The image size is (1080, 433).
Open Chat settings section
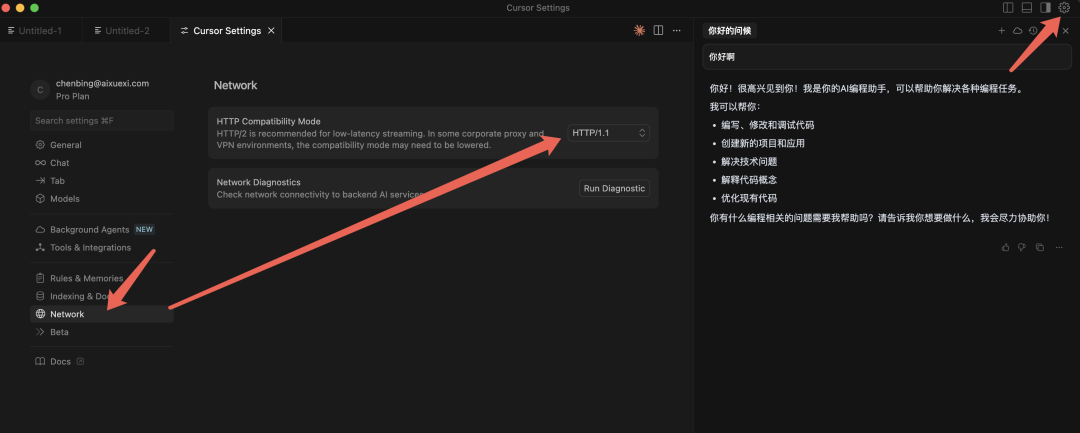coord(102,163)
